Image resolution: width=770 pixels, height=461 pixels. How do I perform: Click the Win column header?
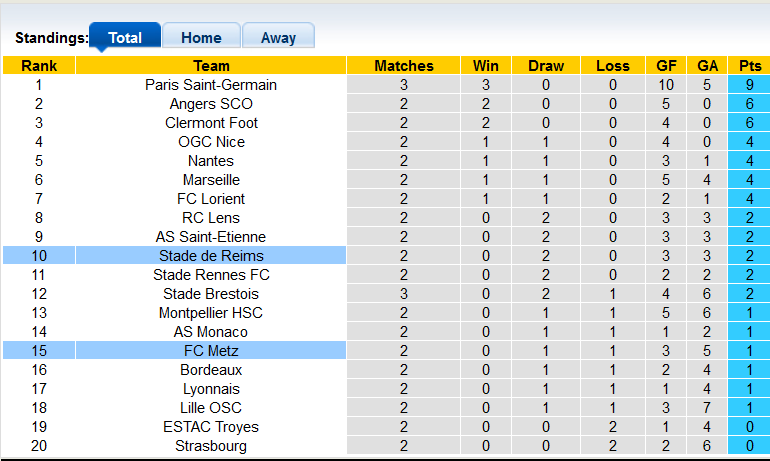(x=480, y=66)
